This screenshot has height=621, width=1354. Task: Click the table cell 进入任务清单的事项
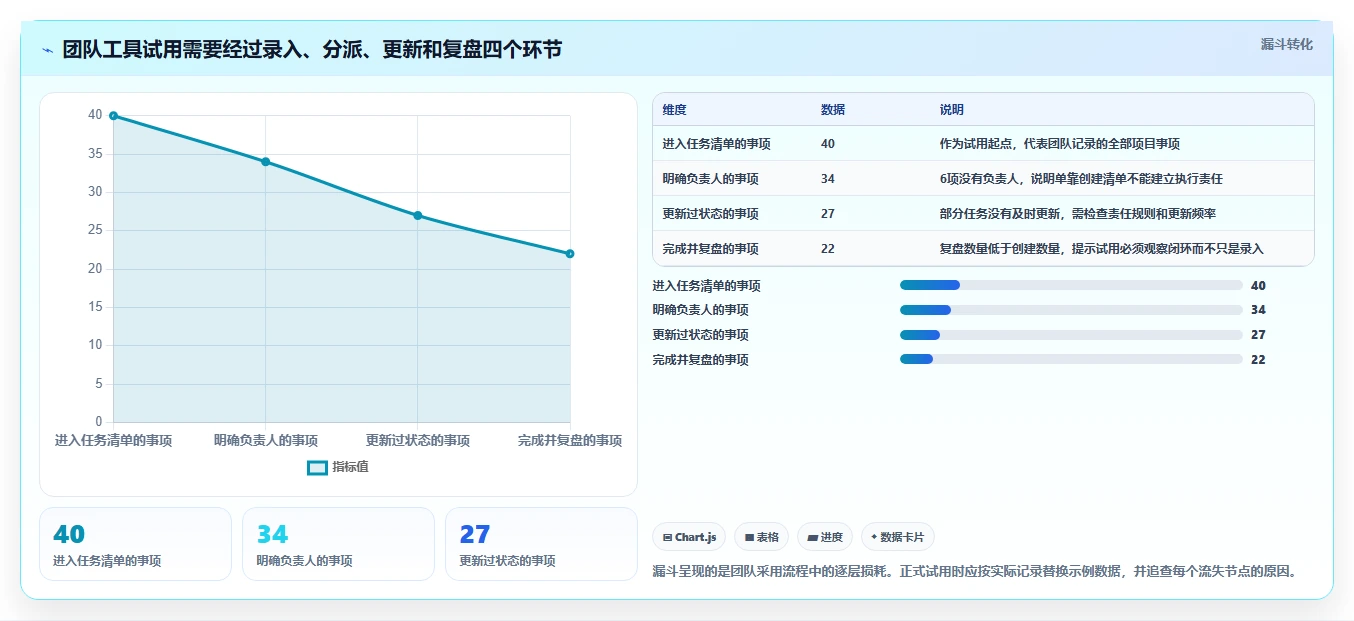pyautogui.click(x=716, y=144)
